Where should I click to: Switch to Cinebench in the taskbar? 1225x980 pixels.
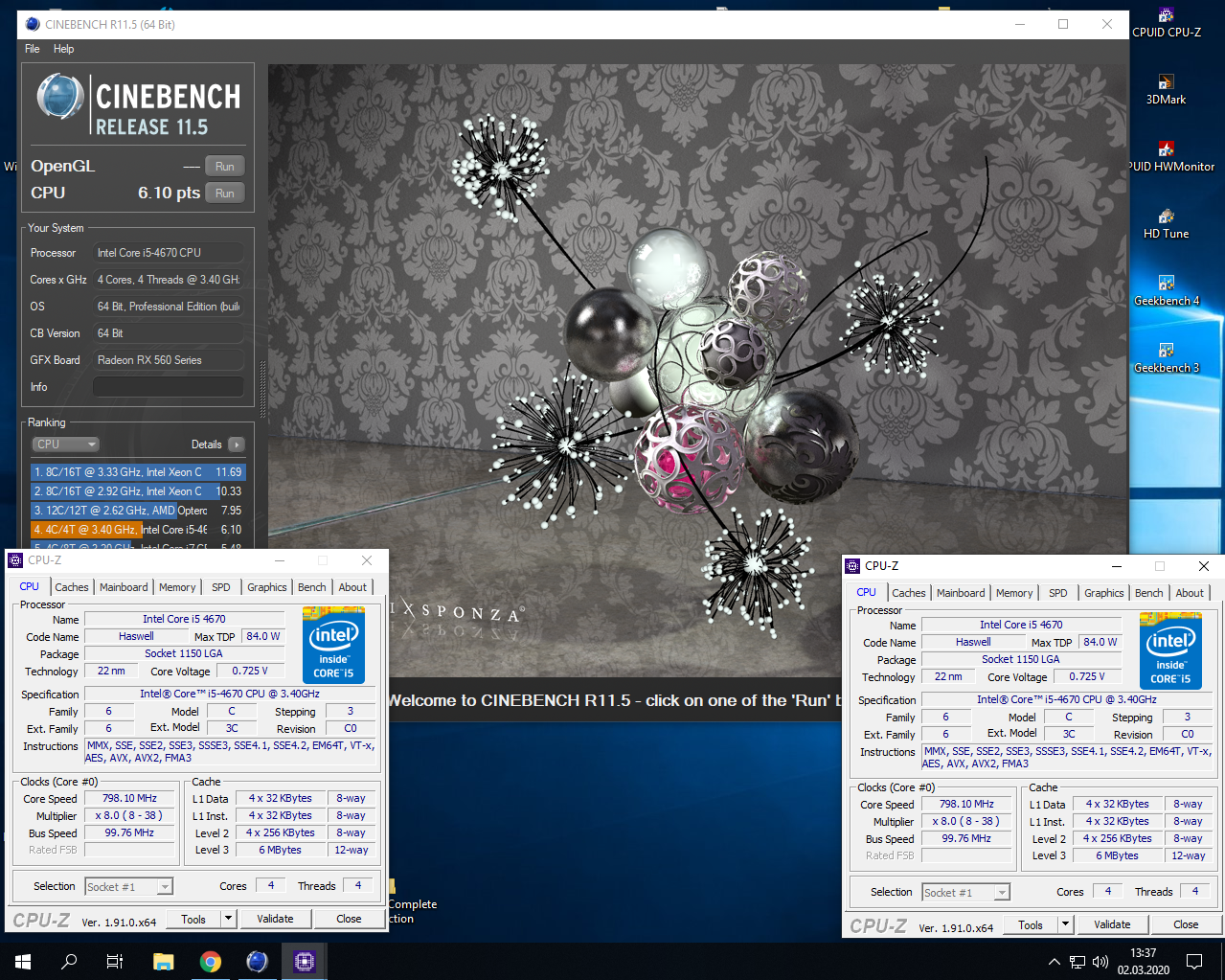[x=257, y=961]
